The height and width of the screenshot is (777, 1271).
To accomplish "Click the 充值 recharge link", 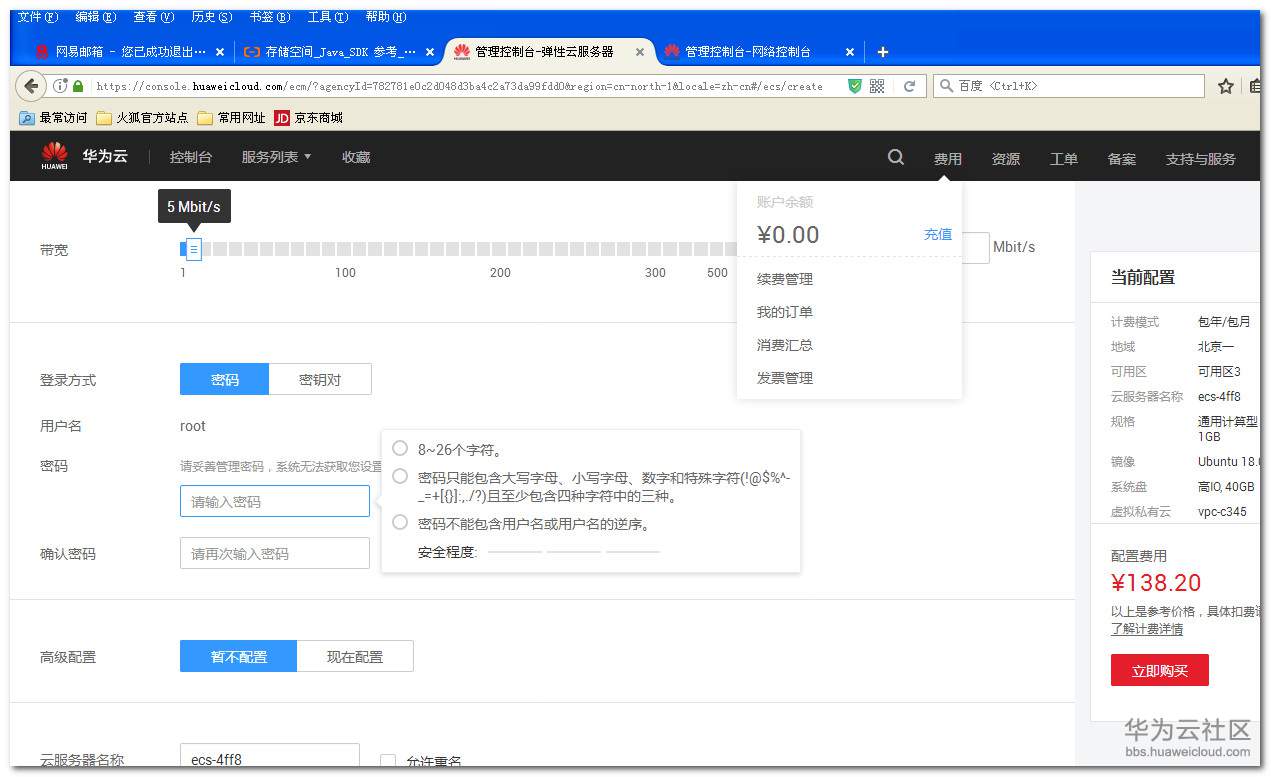I will point(938,234).
